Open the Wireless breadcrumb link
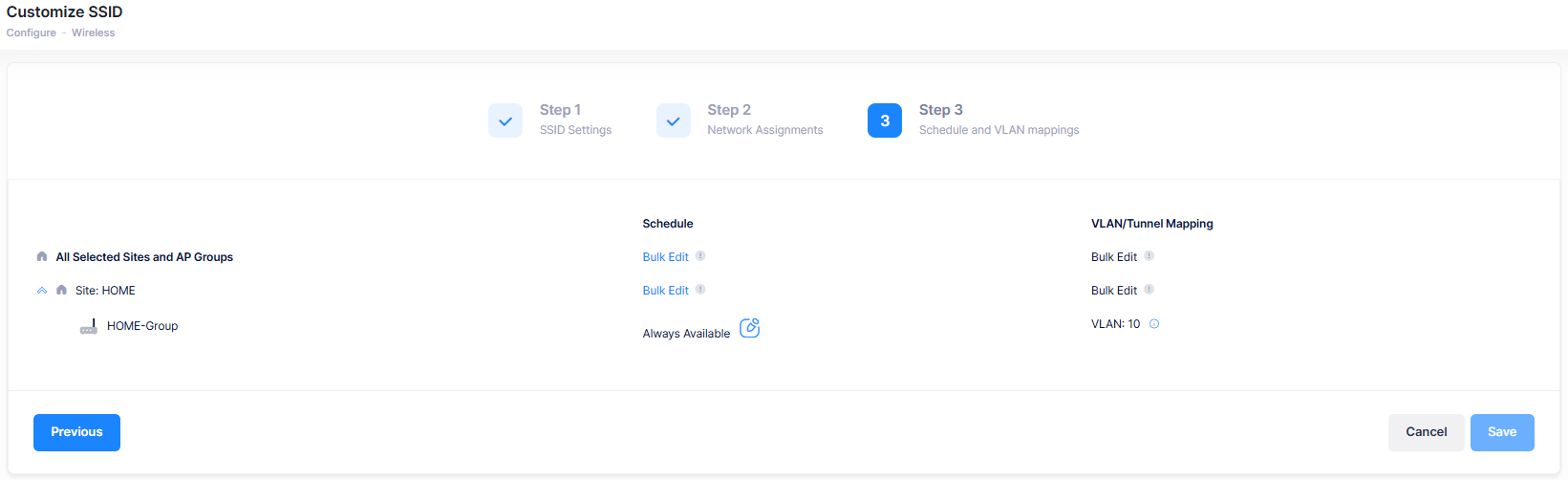The width and height of the screenshot is (1568, 480). [x=93, y=33]
